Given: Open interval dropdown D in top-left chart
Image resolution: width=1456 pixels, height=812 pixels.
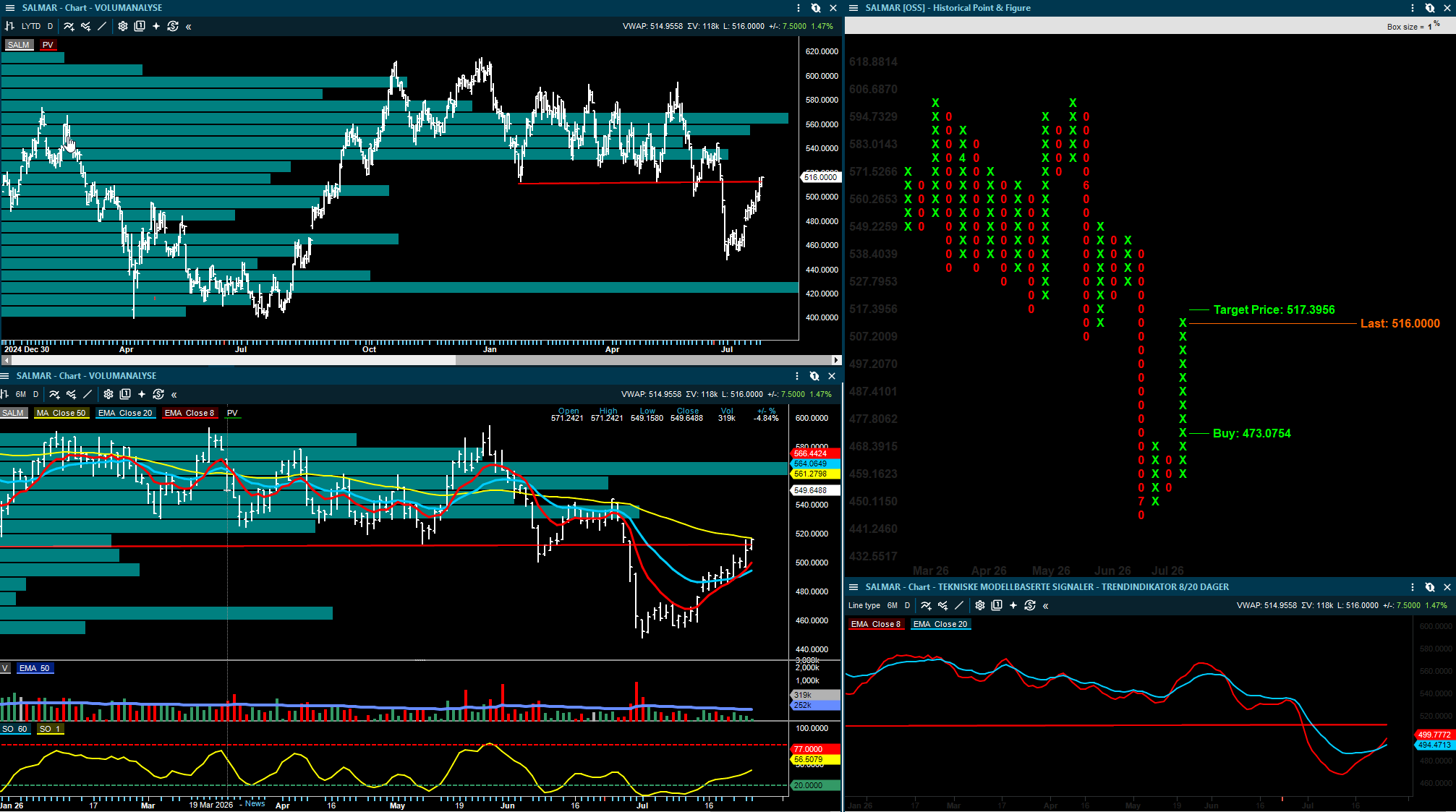Looking at the screenshot, I should (50, 26).
